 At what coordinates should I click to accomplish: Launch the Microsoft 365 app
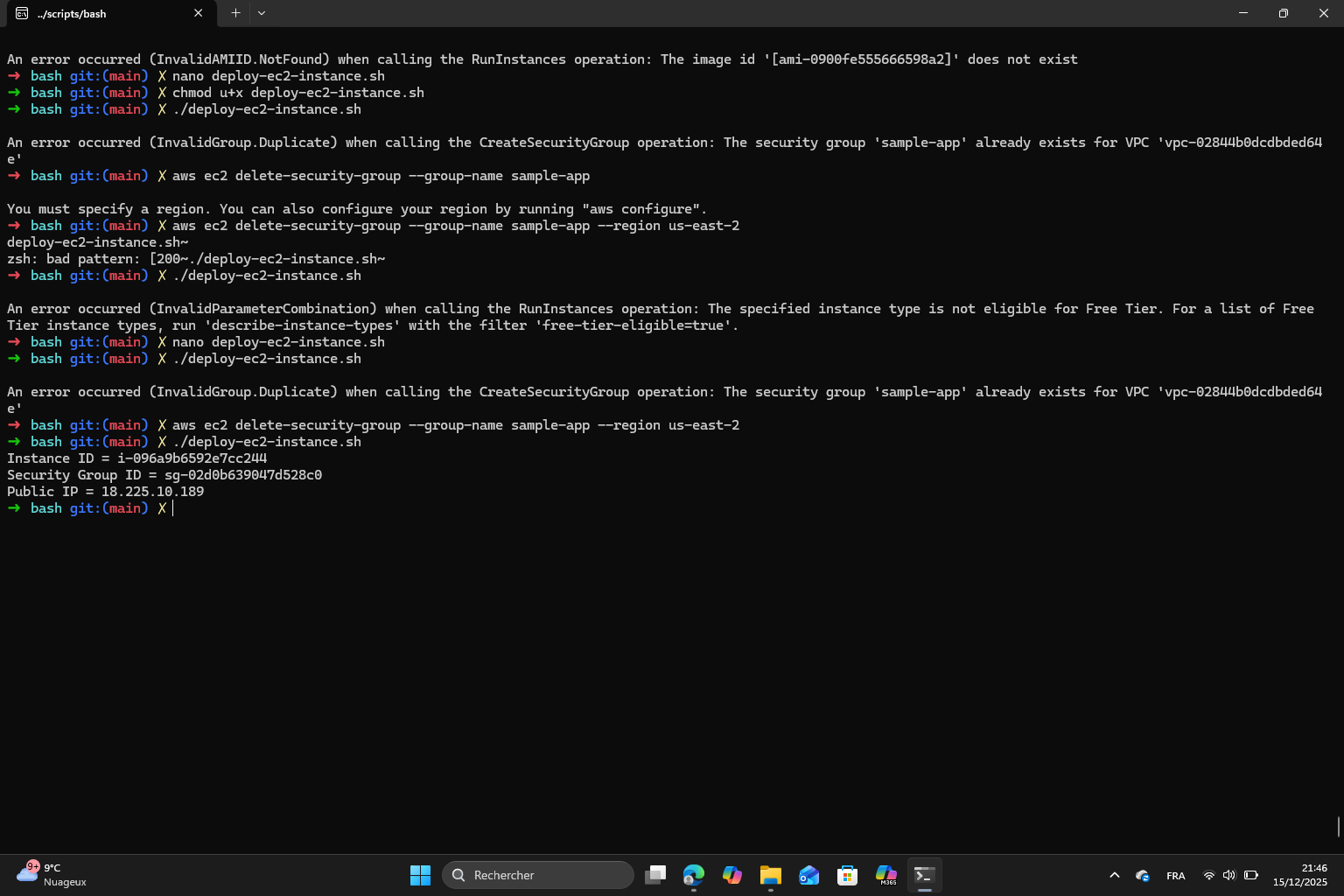click(885, 874)
